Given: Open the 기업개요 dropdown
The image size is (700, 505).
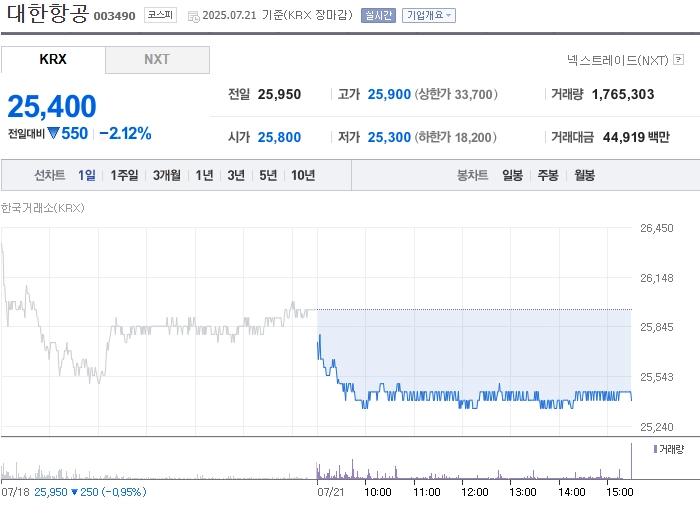Looking at the screenshot, I should coord(429,15).
